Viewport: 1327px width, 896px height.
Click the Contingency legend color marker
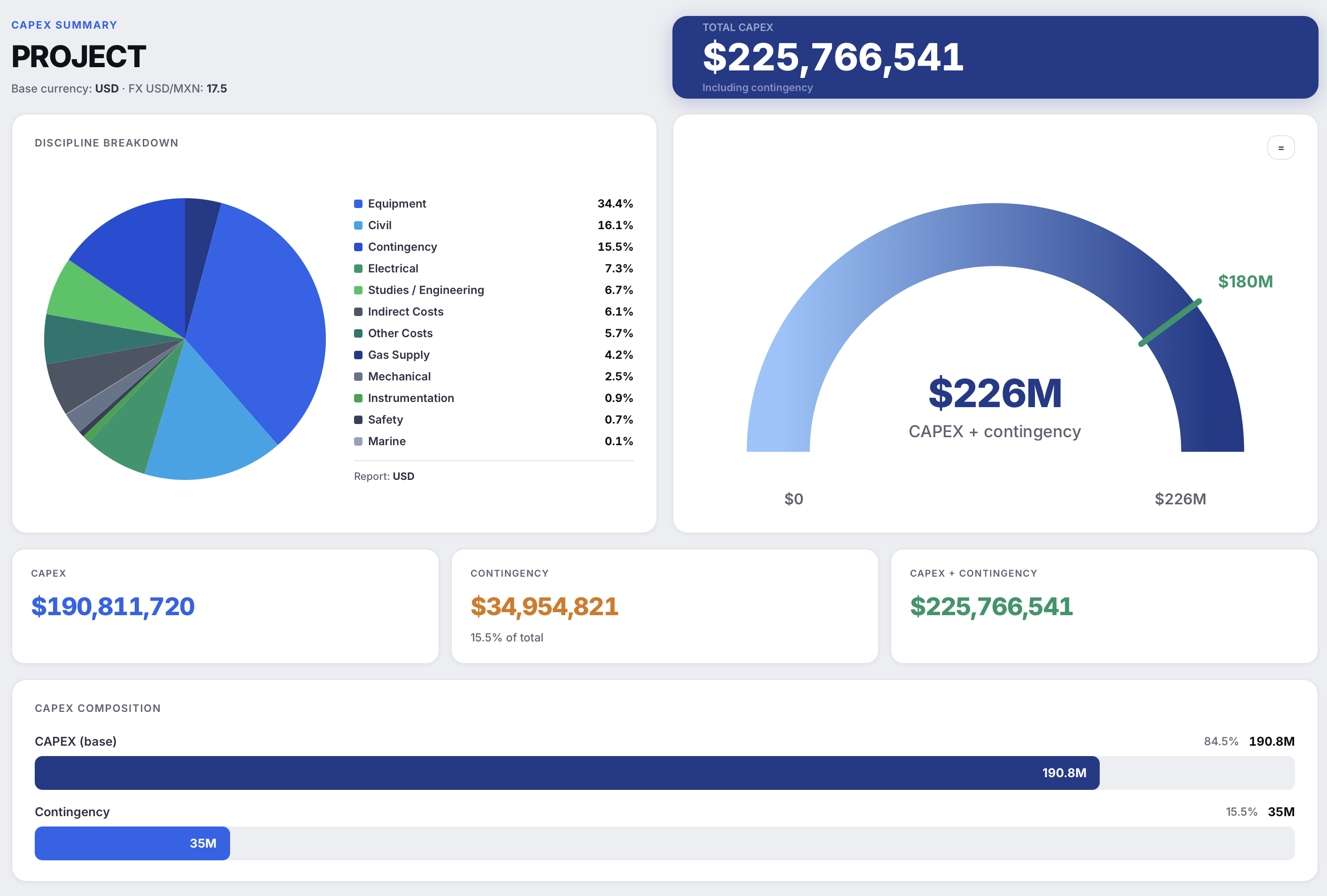(x=358, y=247)
